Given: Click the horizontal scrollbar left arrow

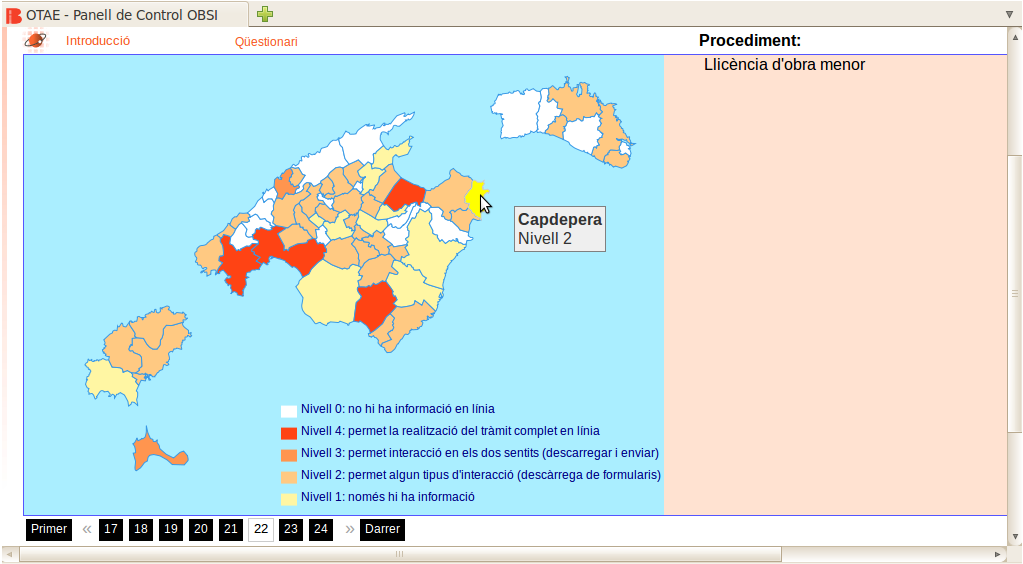Looking at the screenshot, I should point(9,554).
